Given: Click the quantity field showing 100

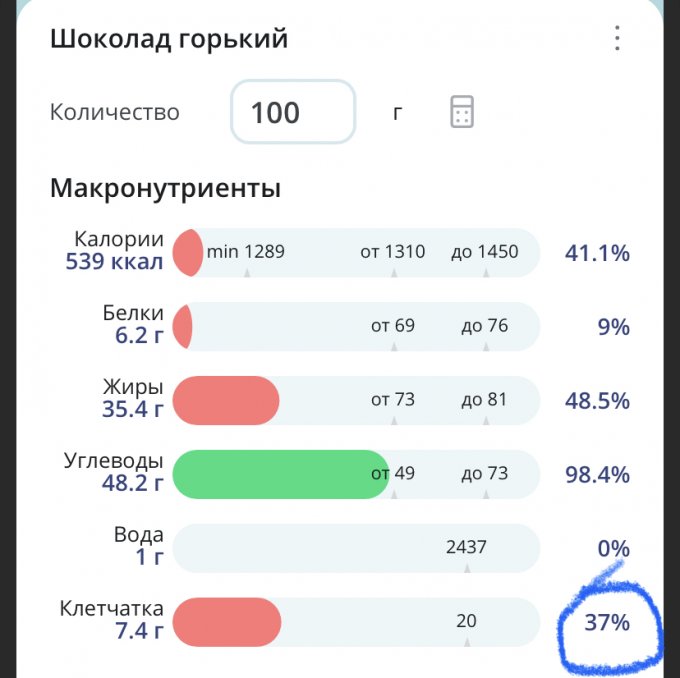Looking at the screenshot, I should point(293,111).
